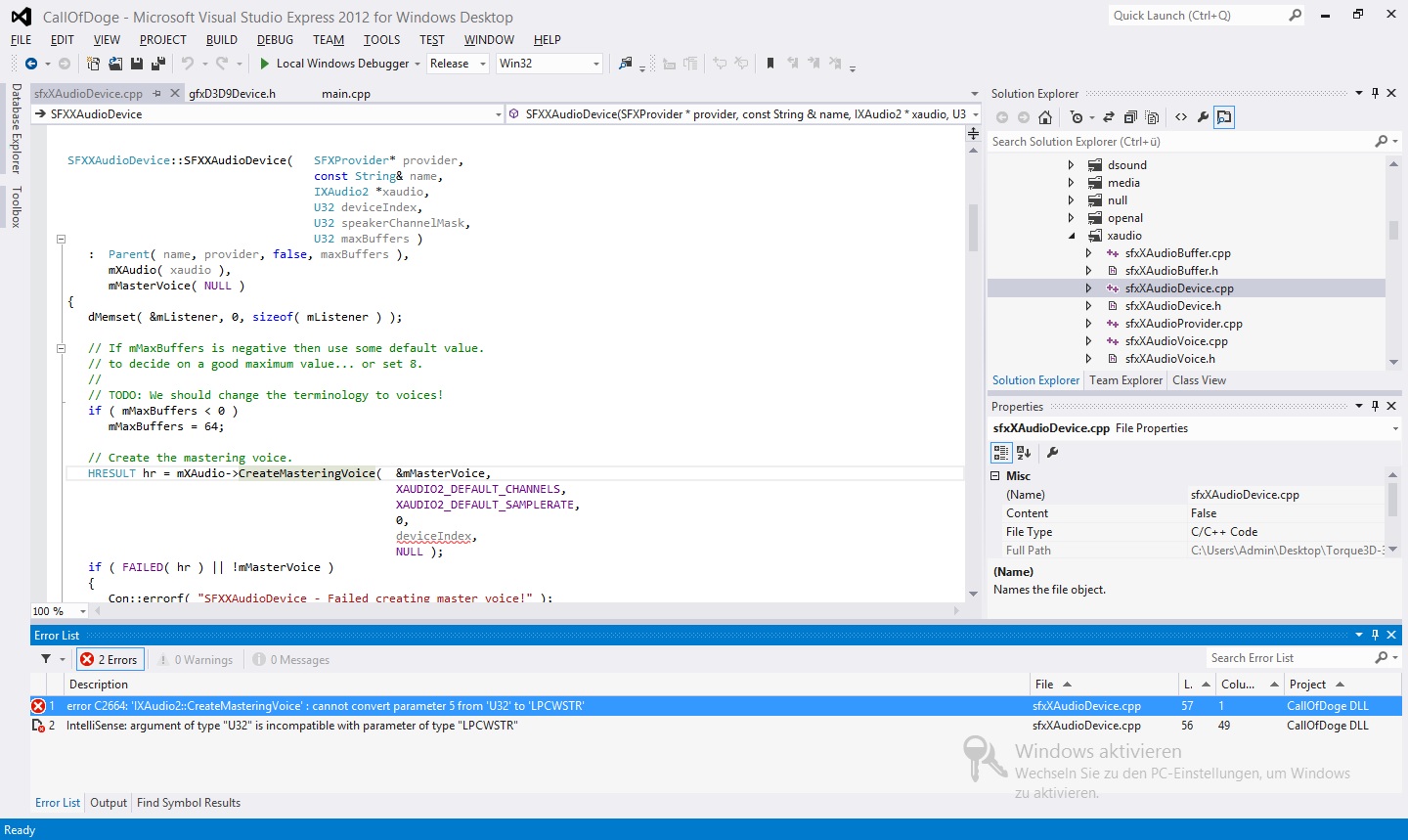The width and height of the screenshot is (1408, 840).
Task: Click the search magnifier in Quick Launch
Action: (x=1295, y=16)
